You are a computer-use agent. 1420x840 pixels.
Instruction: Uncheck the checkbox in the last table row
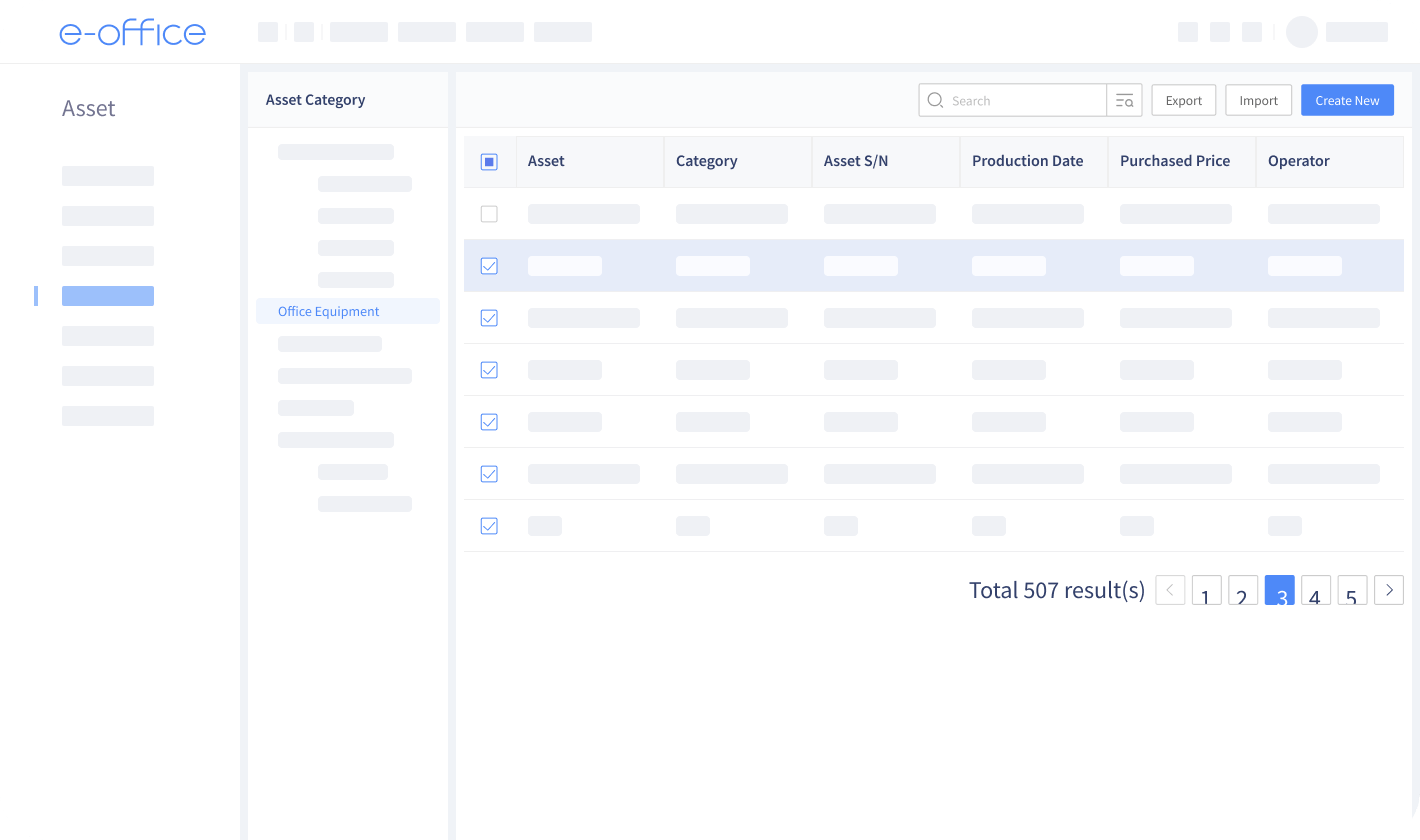coord(489,526)
